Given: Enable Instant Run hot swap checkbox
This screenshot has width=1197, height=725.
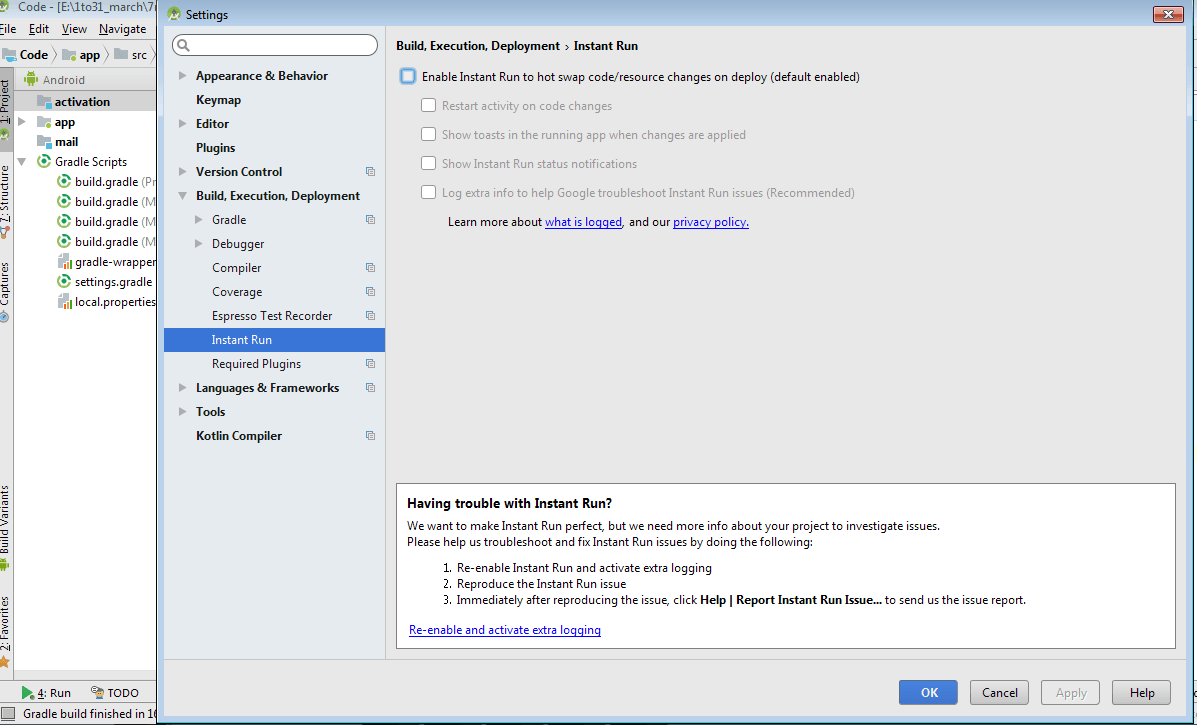Looking at the screenshot, I should coord(408,77).
